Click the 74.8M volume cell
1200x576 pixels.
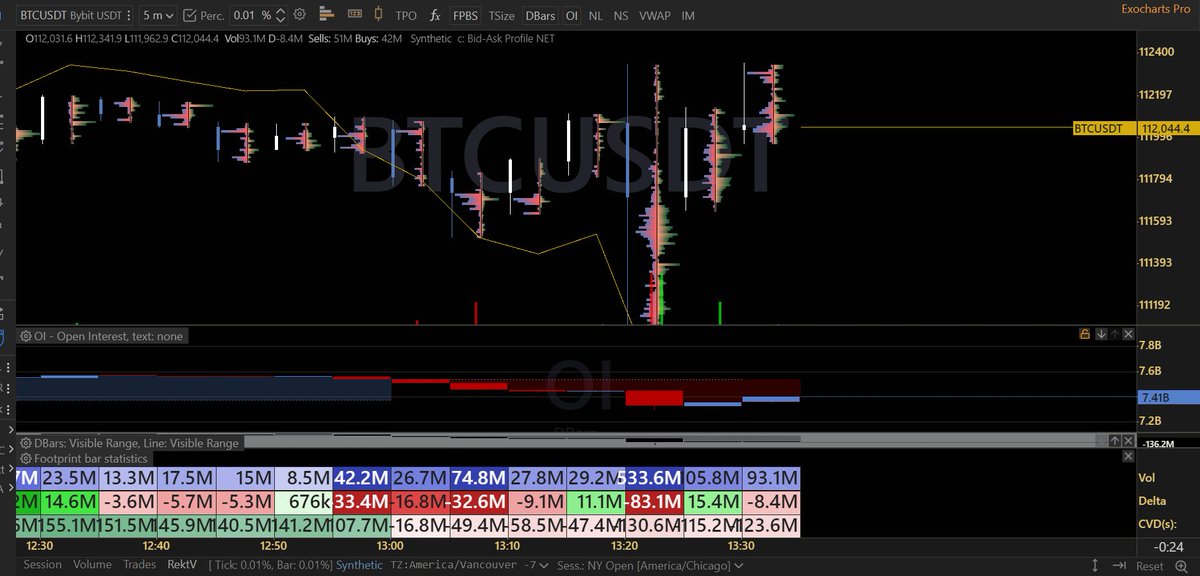coord(478,478)
